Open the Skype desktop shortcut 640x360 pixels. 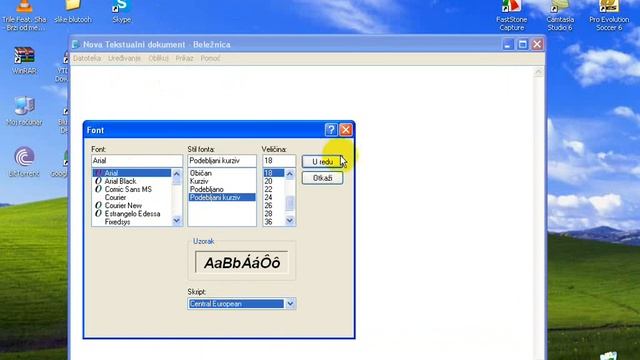[x=121, y=11]
